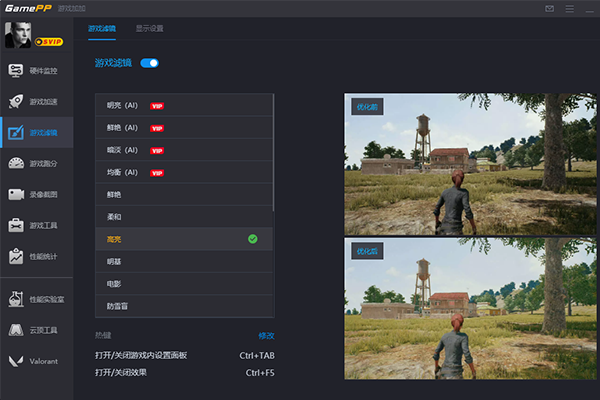600x400 pixels.
Task: Click the VIP badge on 明亮 (AI) row
Action: [157, 106]
